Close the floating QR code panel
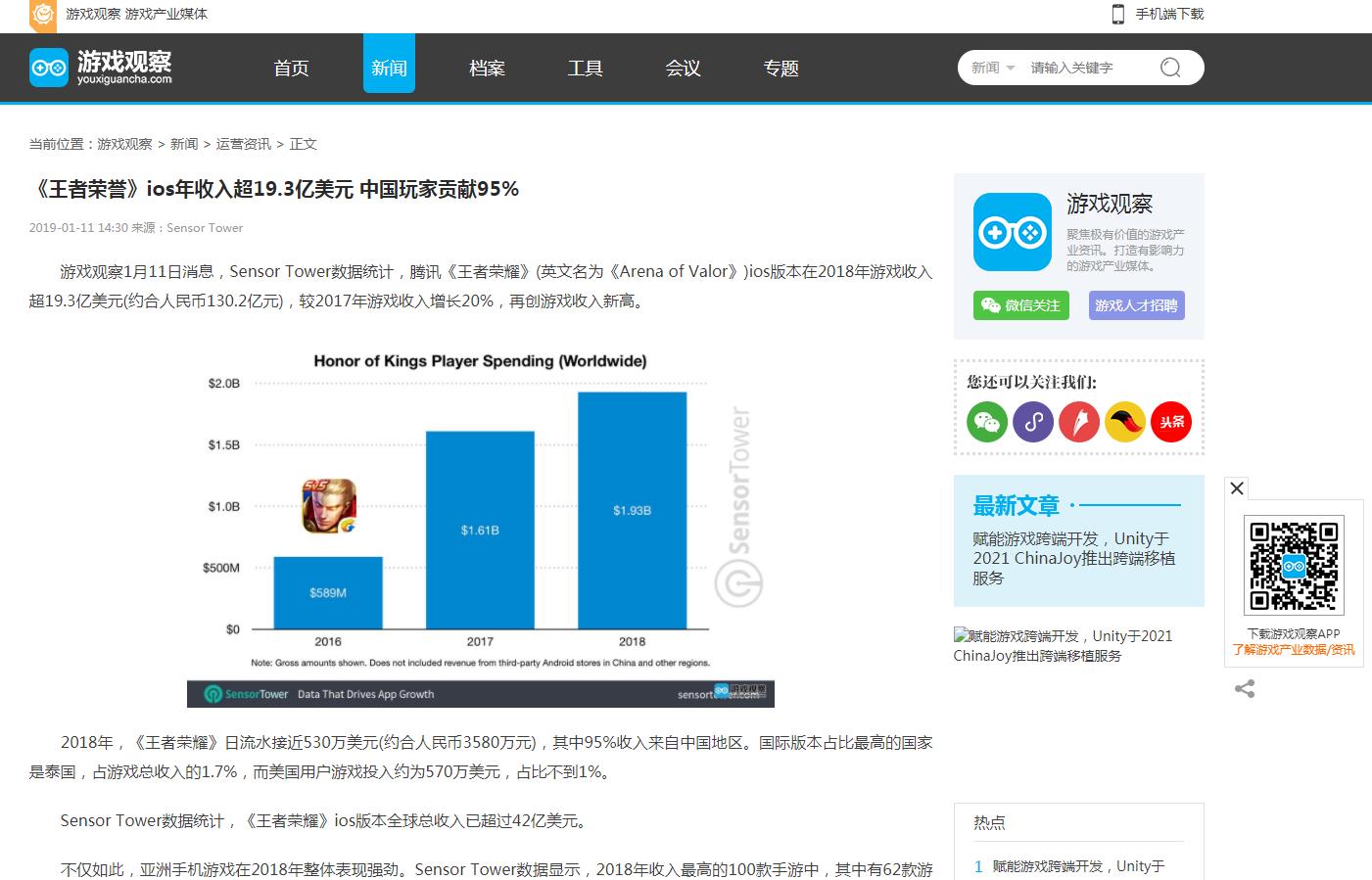Image resolution: width=1372 pixels, height=880 pixels. (1237, 488)
